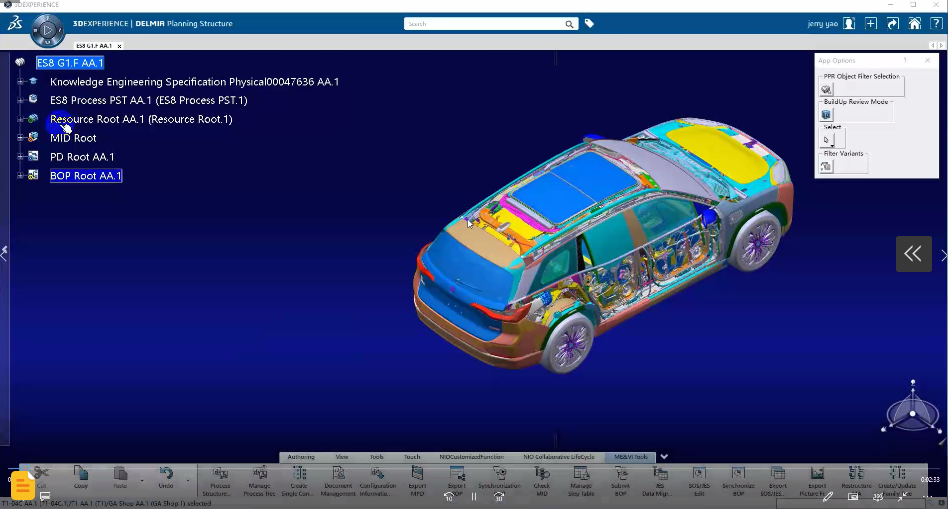
Task: Switch to NIO Collaborative LifeCycle tab
Action: tap(559, 457)
